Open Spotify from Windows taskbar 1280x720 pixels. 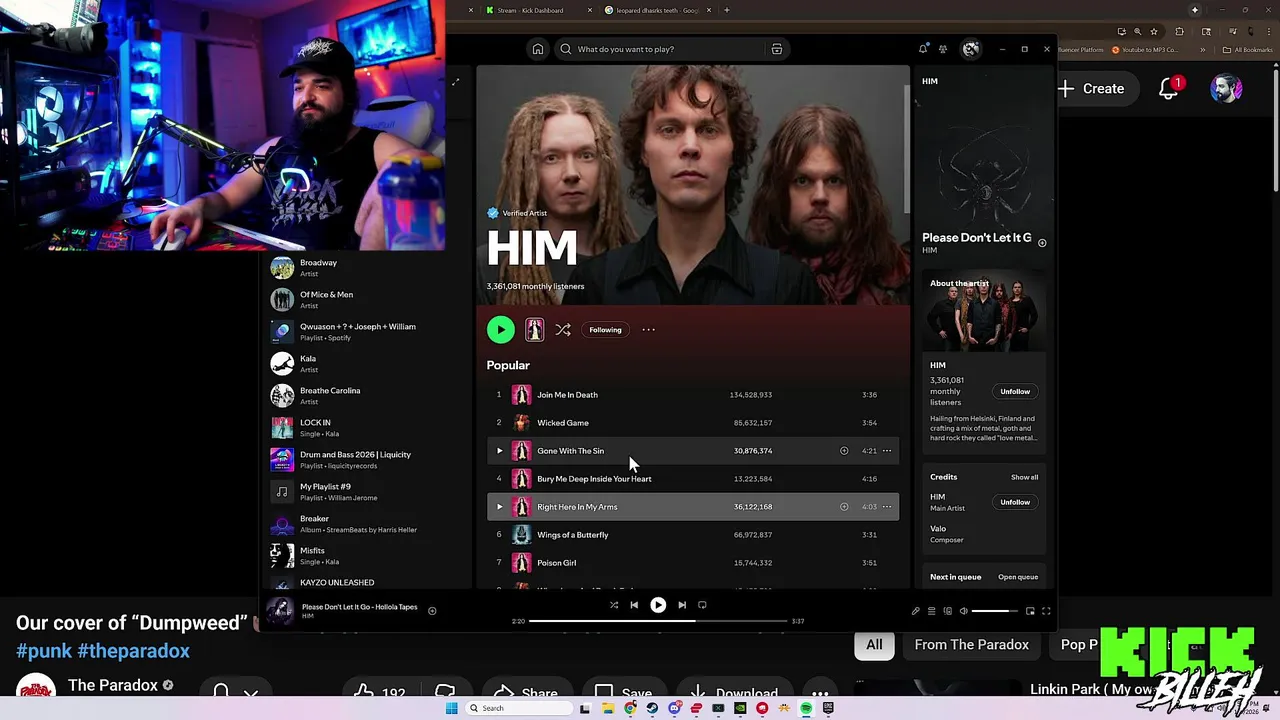coord(806,708)
